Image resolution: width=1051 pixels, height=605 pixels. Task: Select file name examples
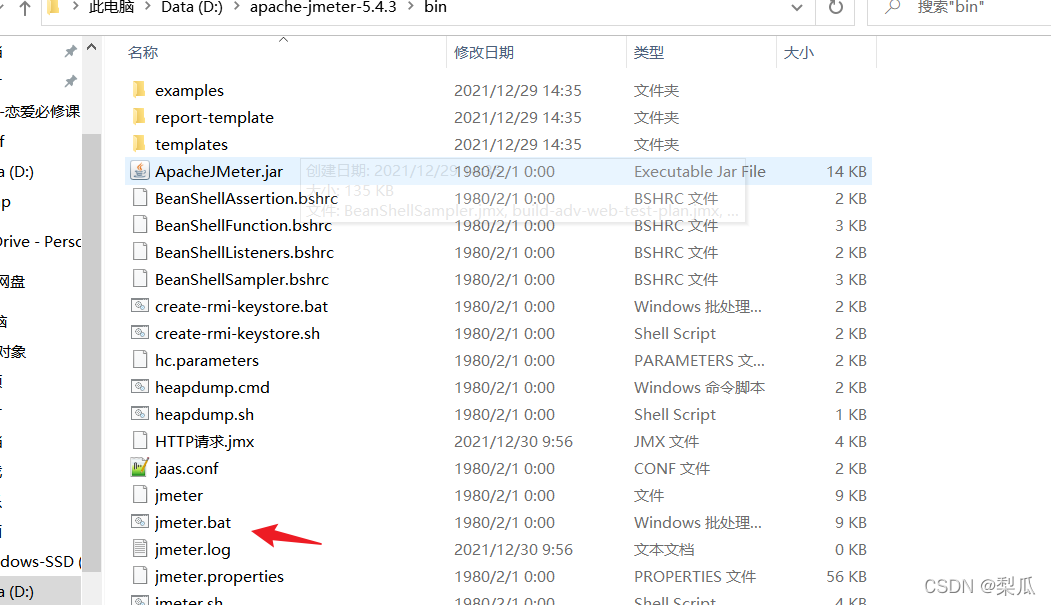tap(189, 90)
